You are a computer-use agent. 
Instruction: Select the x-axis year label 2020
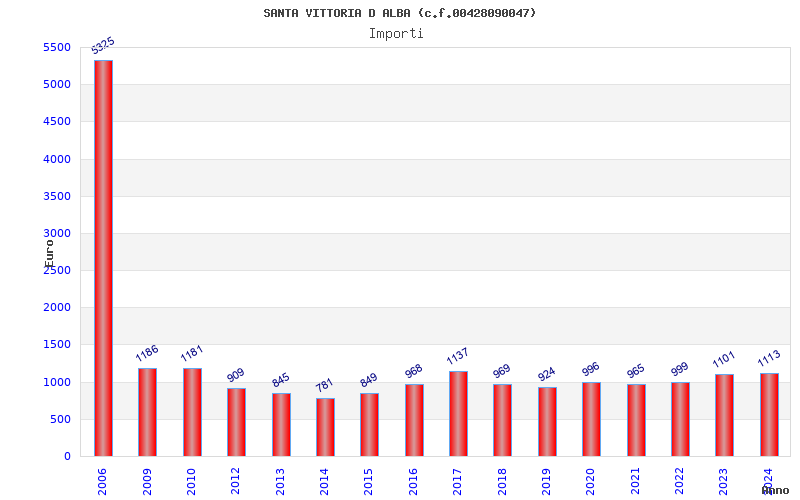click(x=591, y=482)
